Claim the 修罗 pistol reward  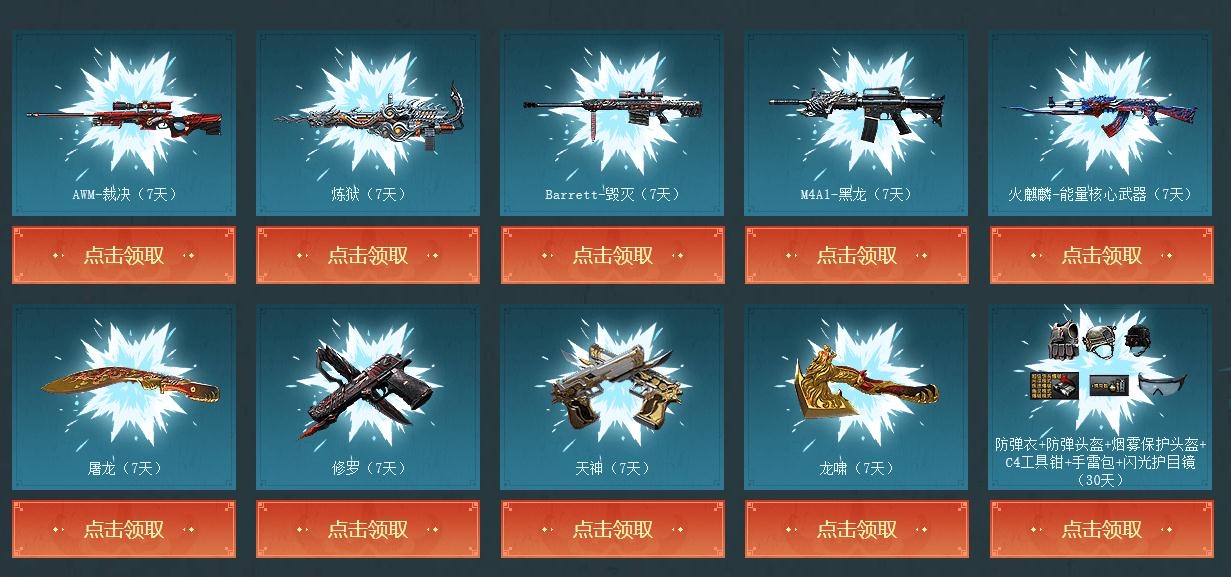click(368, 529)
